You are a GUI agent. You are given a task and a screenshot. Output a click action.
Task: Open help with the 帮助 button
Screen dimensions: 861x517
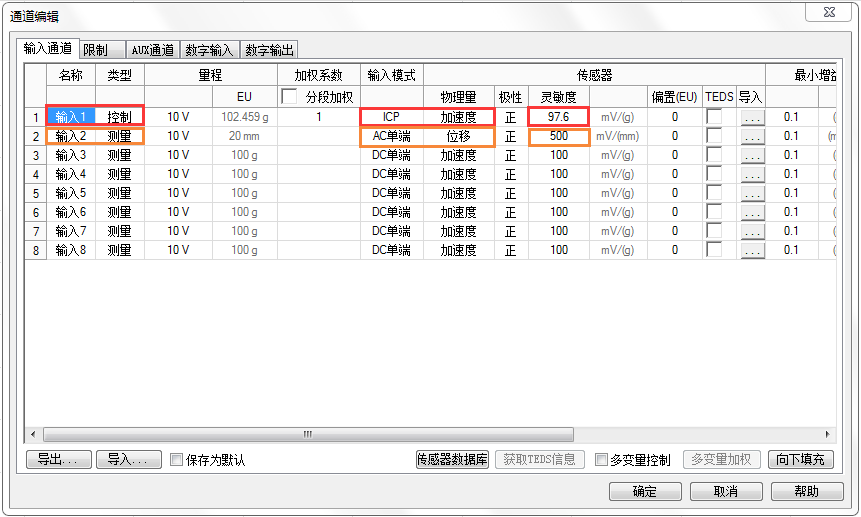tap(807, 491)
